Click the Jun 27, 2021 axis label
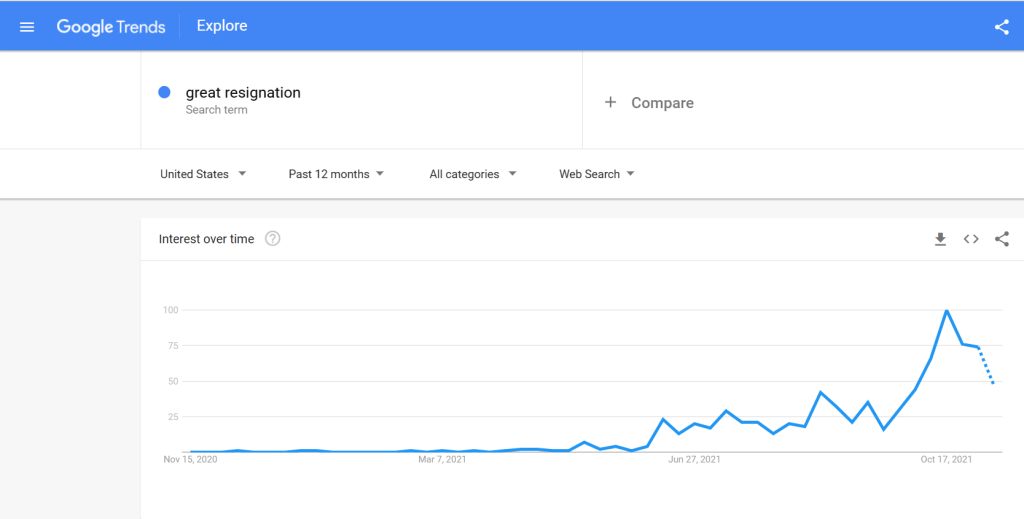1024x519 pixels. tap(694, 460)
